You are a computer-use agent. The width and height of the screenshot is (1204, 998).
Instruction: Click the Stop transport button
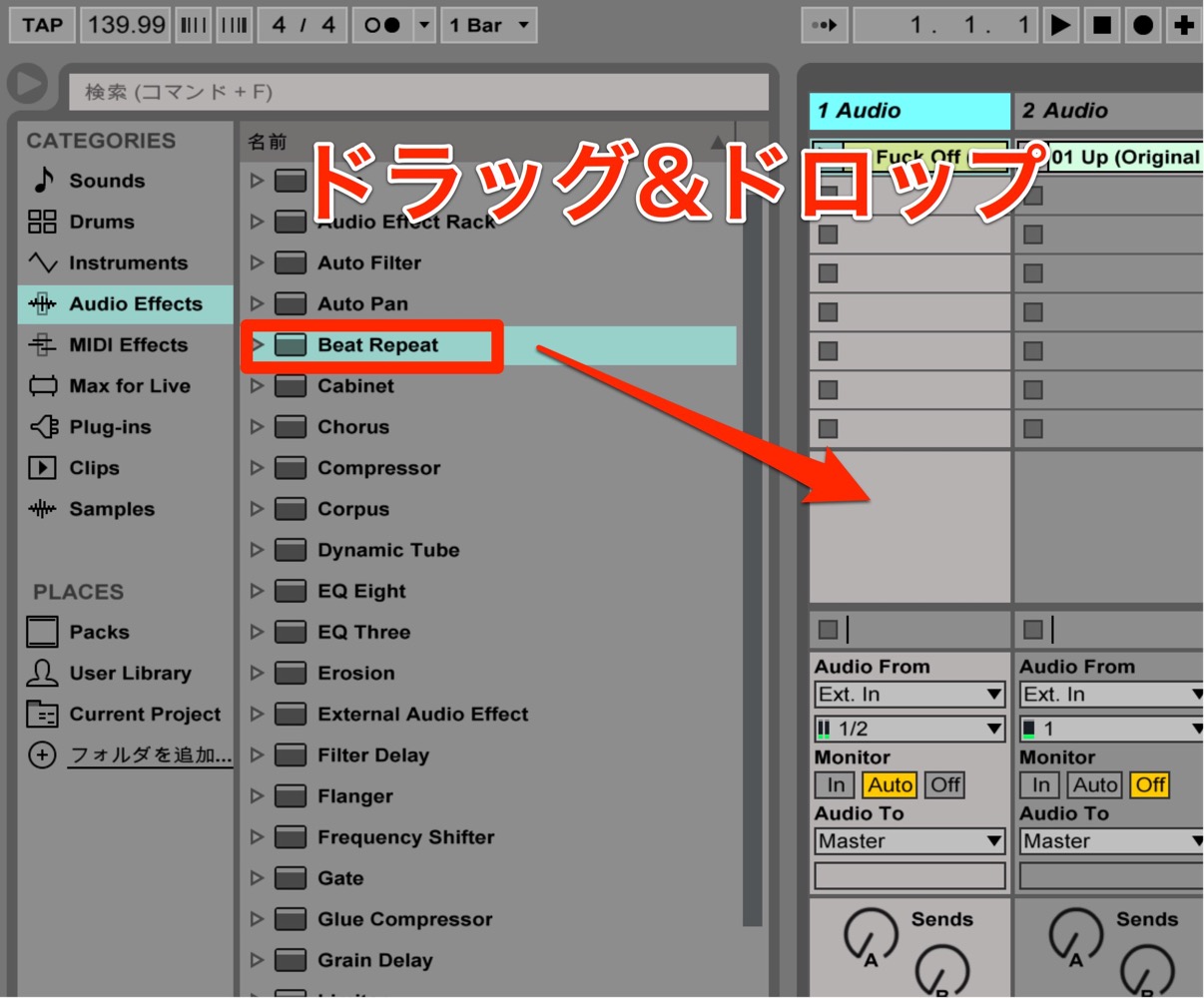click(1102, 25)
